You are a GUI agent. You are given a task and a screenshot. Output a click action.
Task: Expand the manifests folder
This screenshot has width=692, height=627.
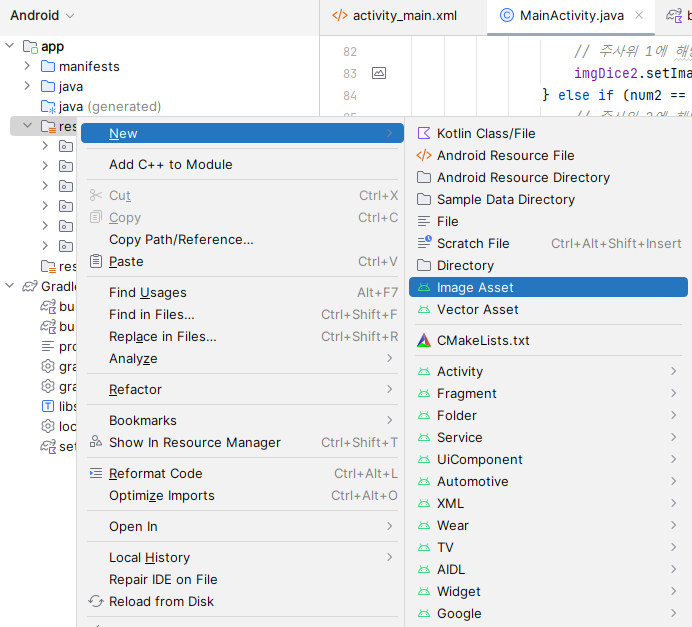point(27,66)
